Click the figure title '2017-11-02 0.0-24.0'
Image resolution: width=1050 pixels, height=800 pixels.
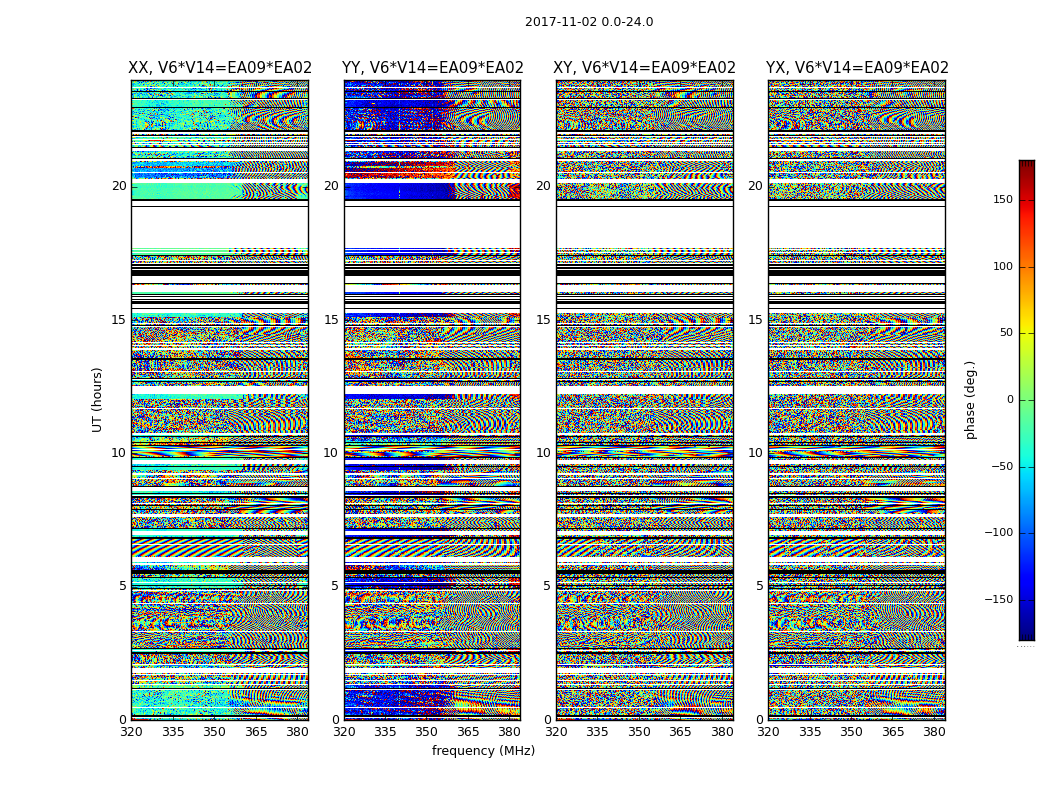(589, 22)
